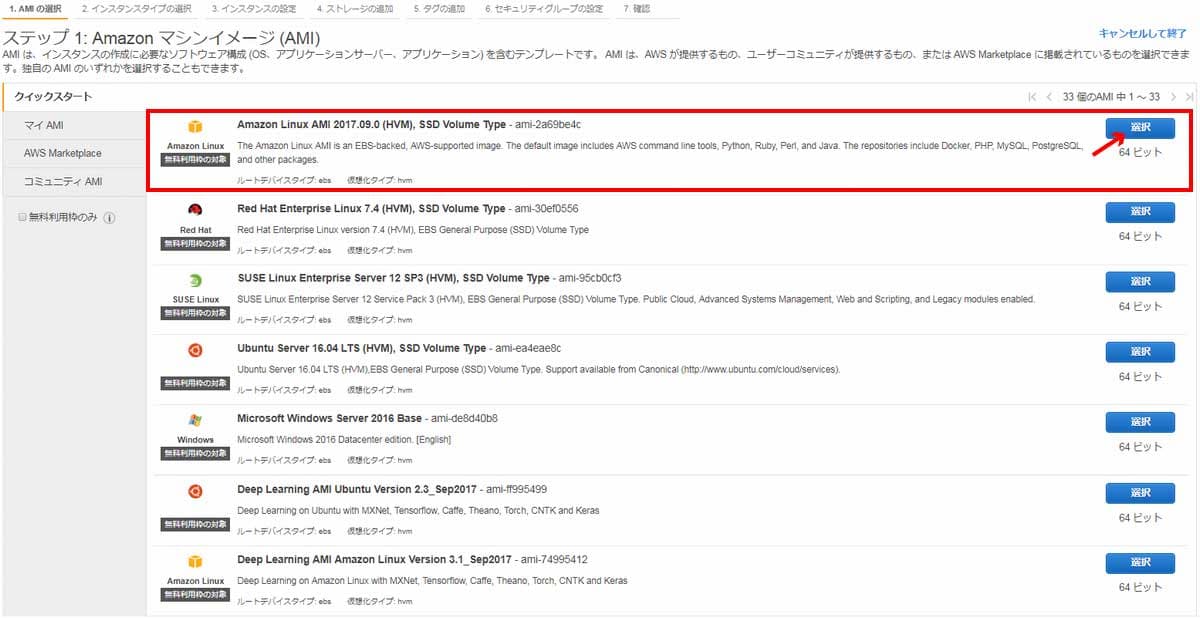Click the SUSE Linux chameleon logo

(195, 281)
